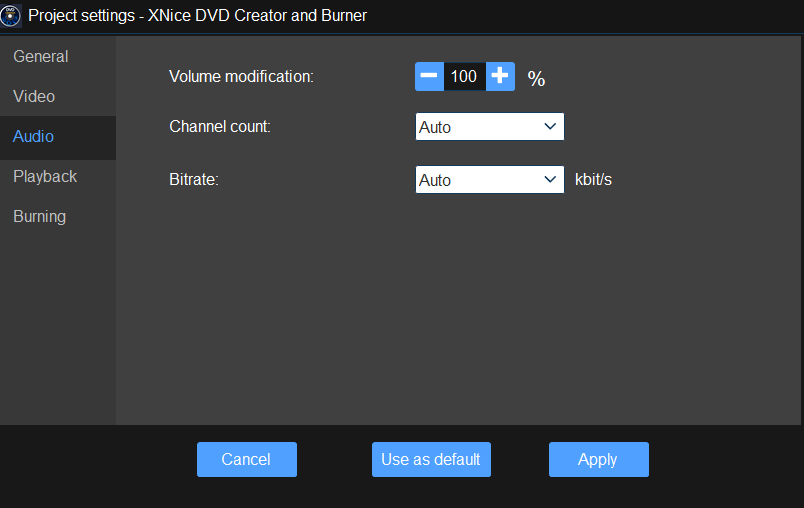Click the Bitrate label text

[194, 180]
